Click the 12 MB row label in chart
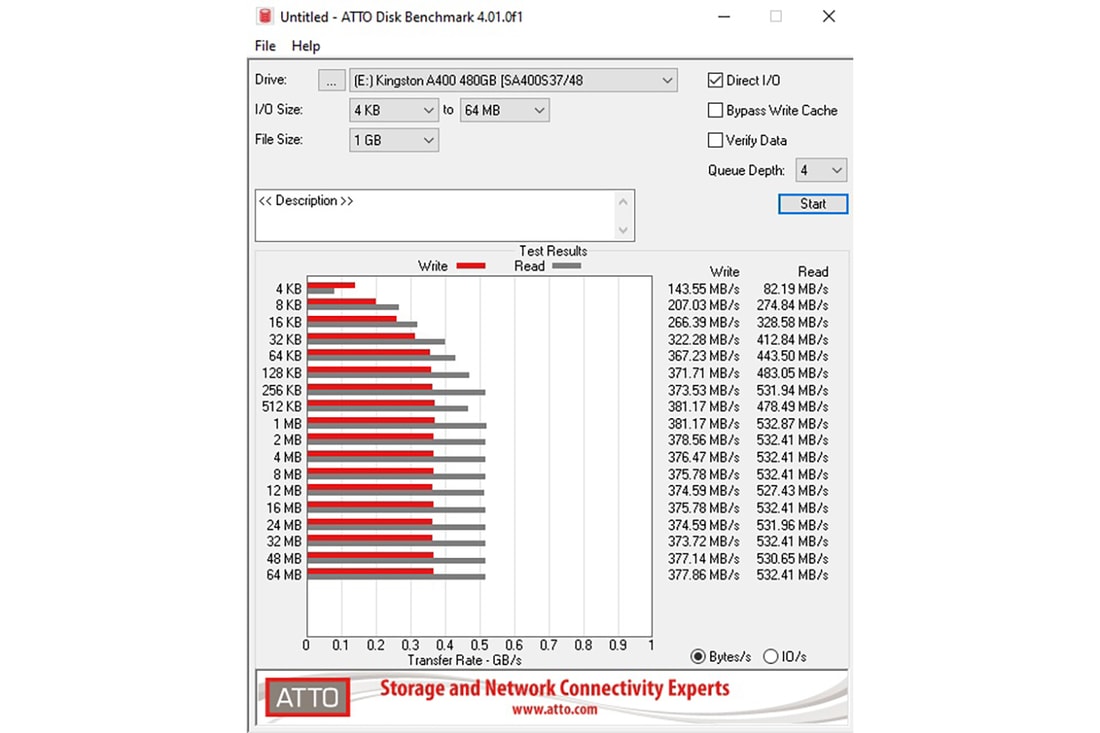 [x=284, y=491]
